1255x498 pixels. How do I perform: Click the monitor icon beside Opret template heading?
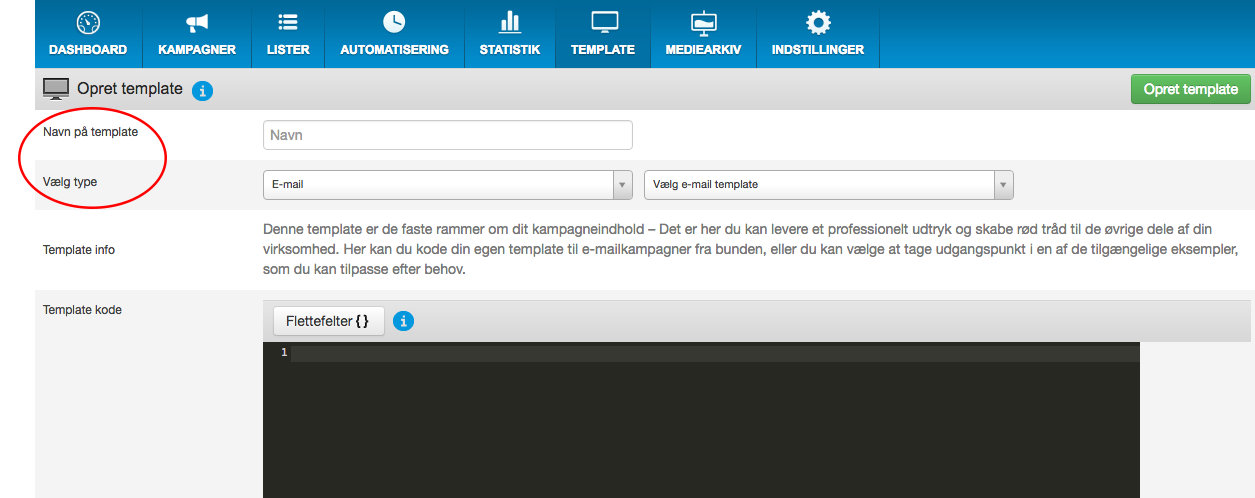56,89
